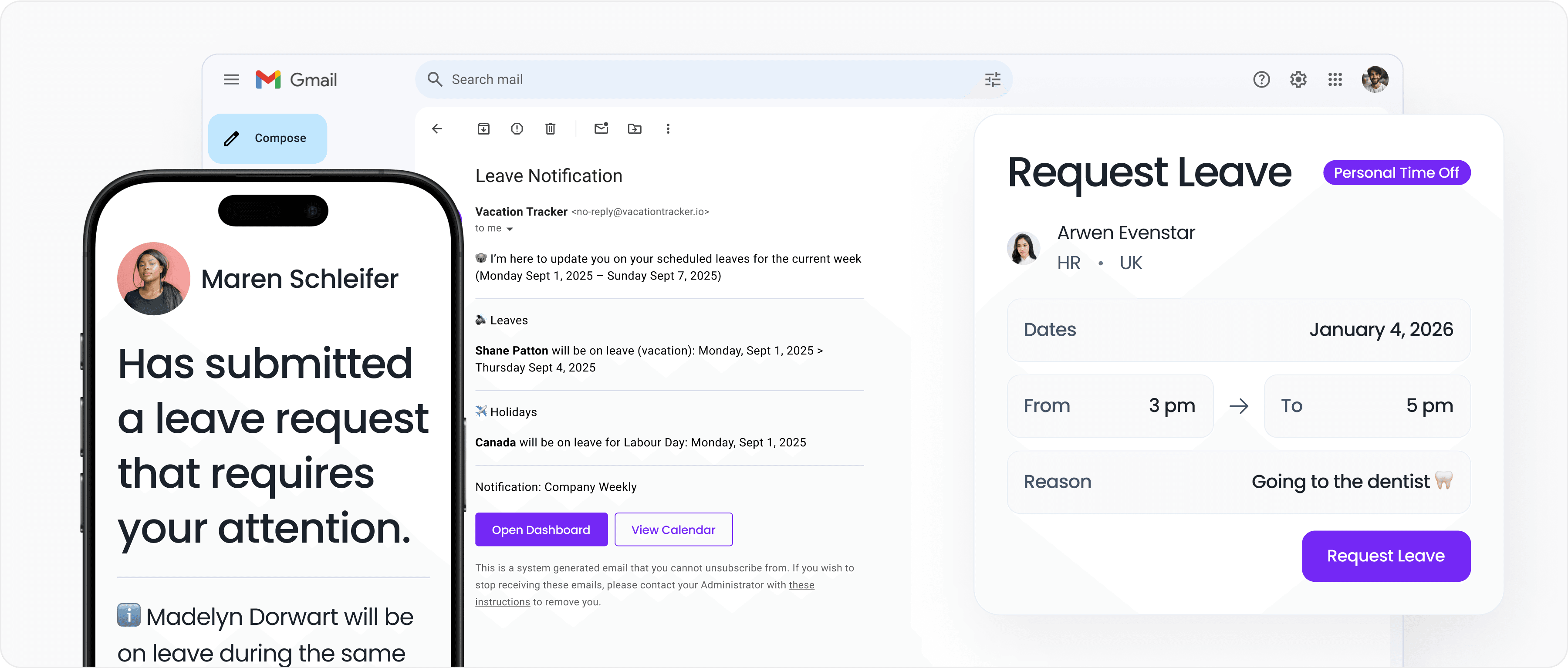Click the back arrow to return to inbox
This screenshot has height=668, width=1568.
(x=437, y=128)
